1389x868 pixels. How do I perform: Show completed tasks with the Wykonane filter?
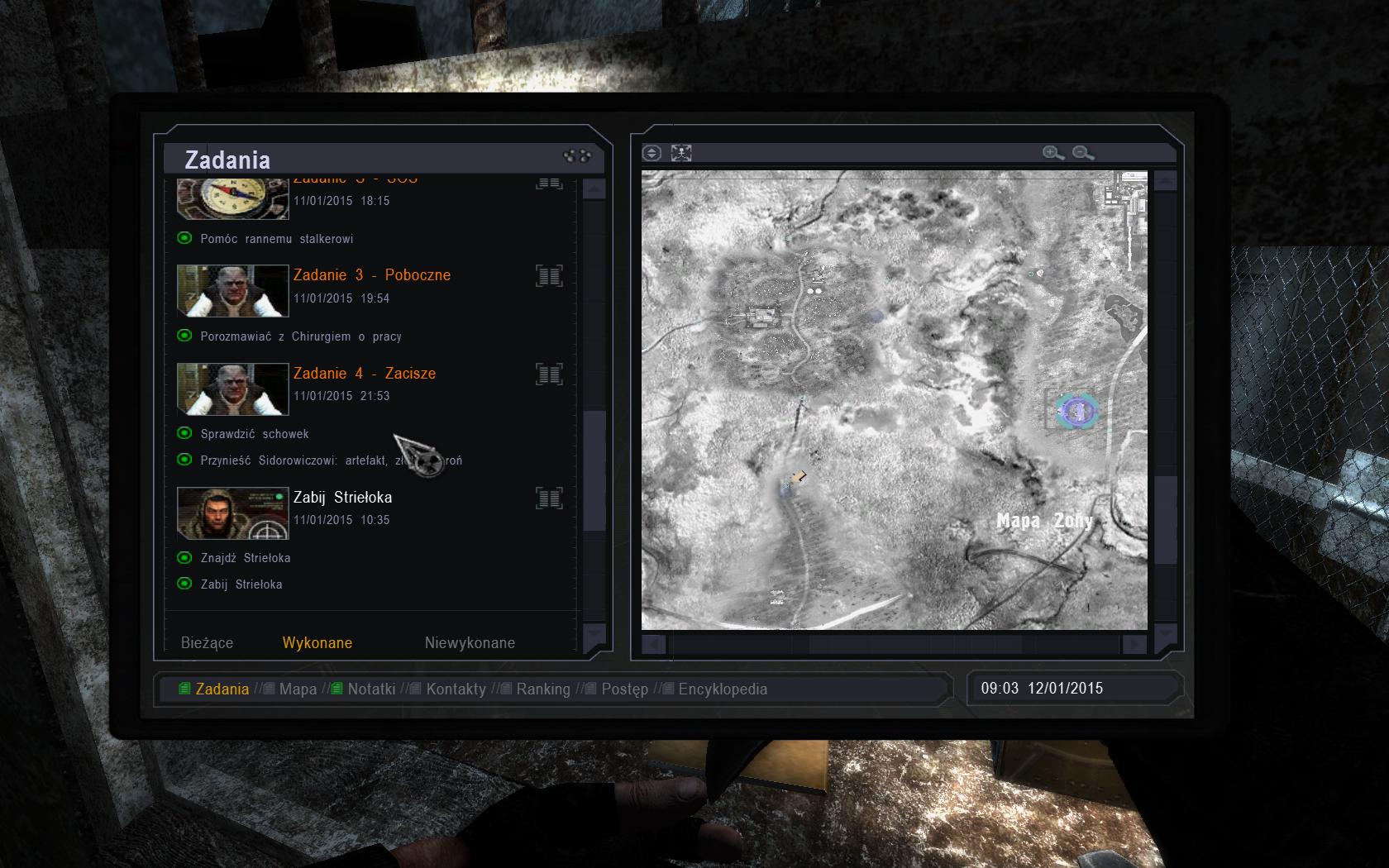pos(317,643)
